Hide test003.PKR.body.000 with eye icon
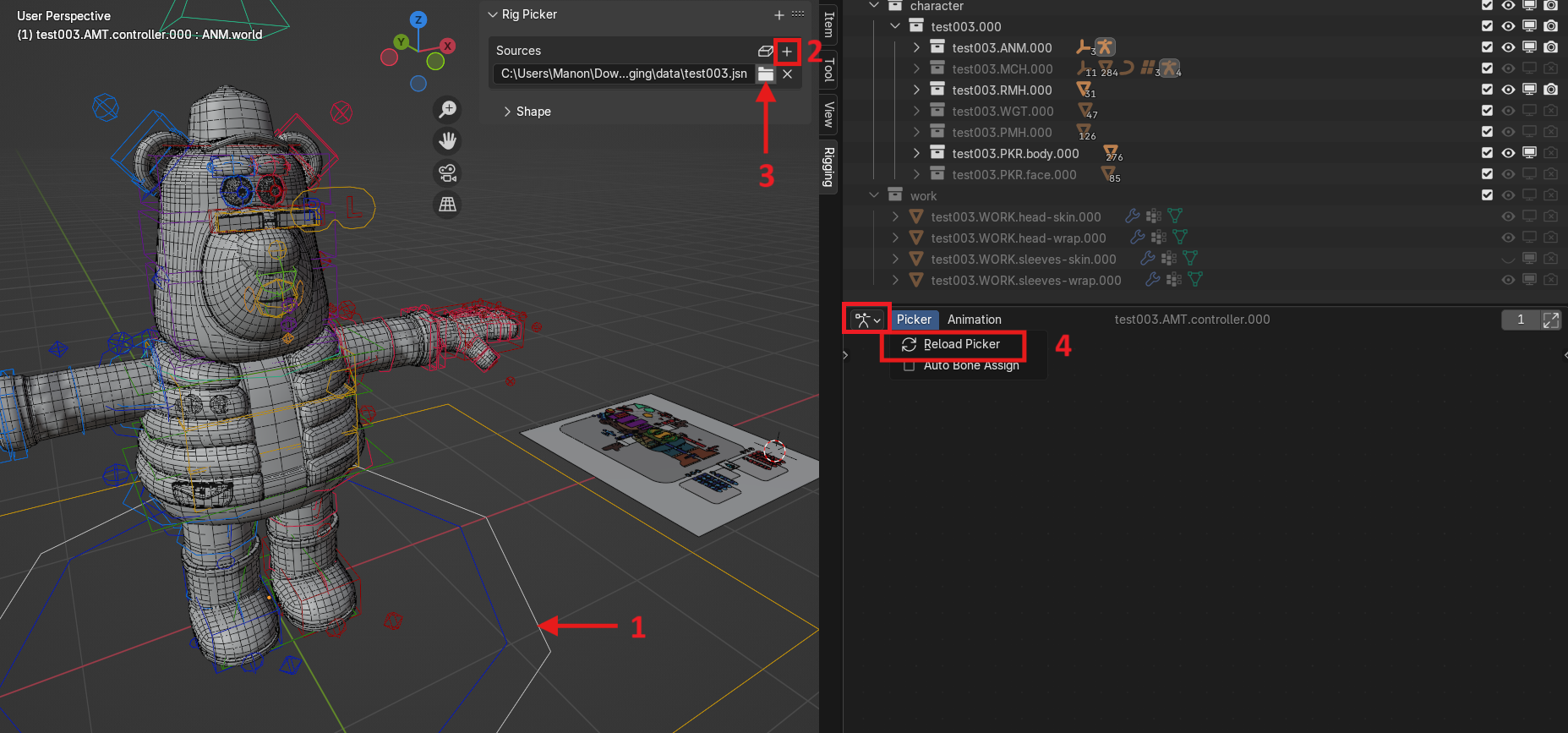1568x733 pixels. point(1508,153)
